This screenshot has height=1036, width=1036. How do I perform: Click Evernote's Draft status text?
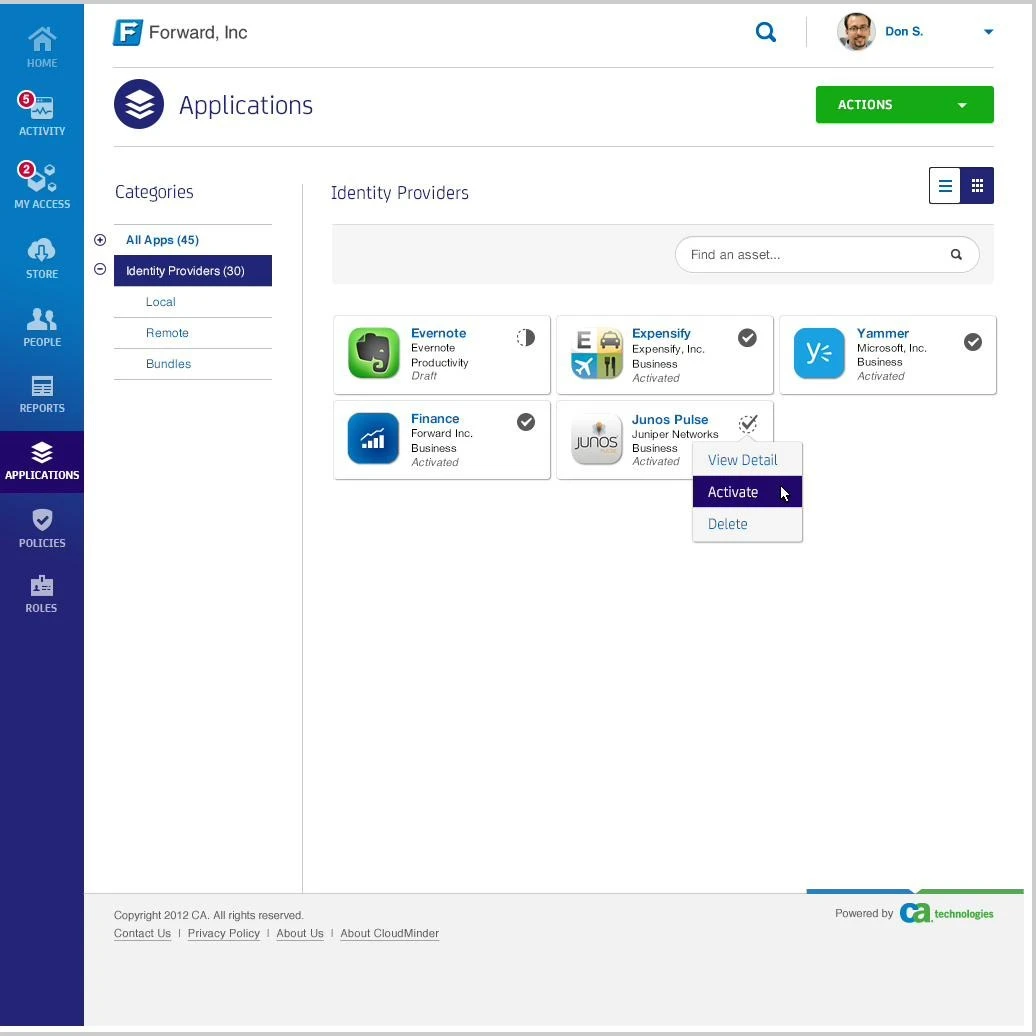(424, 375)
